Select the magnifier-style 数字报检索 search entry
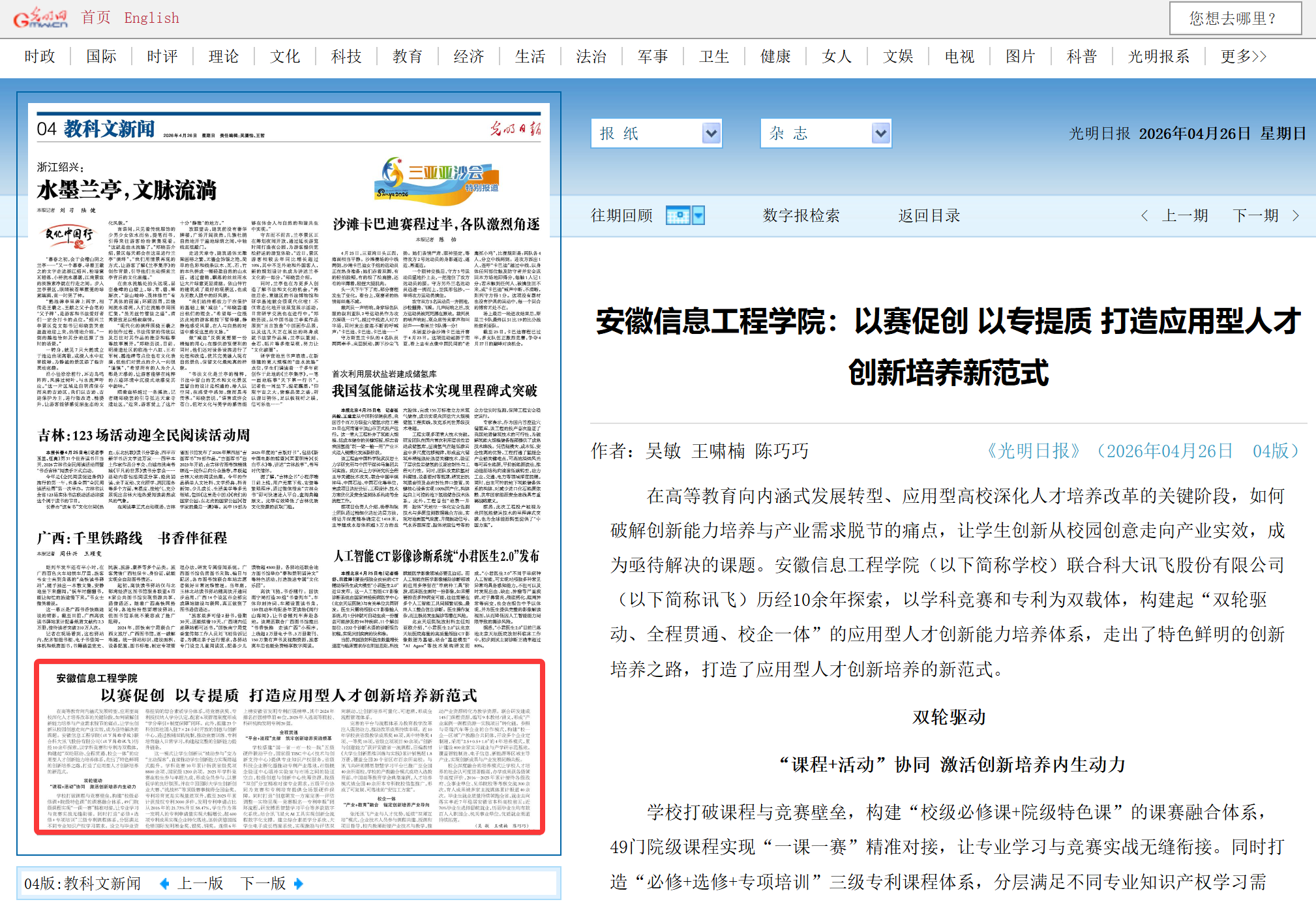 tap(800, 215)
